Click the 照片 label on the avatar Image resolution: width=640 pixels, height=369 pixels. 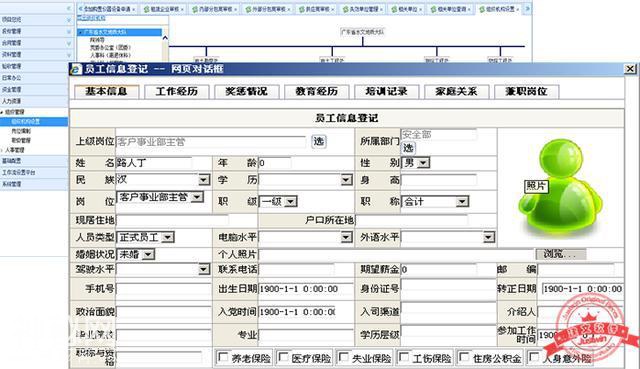[536, 186]
